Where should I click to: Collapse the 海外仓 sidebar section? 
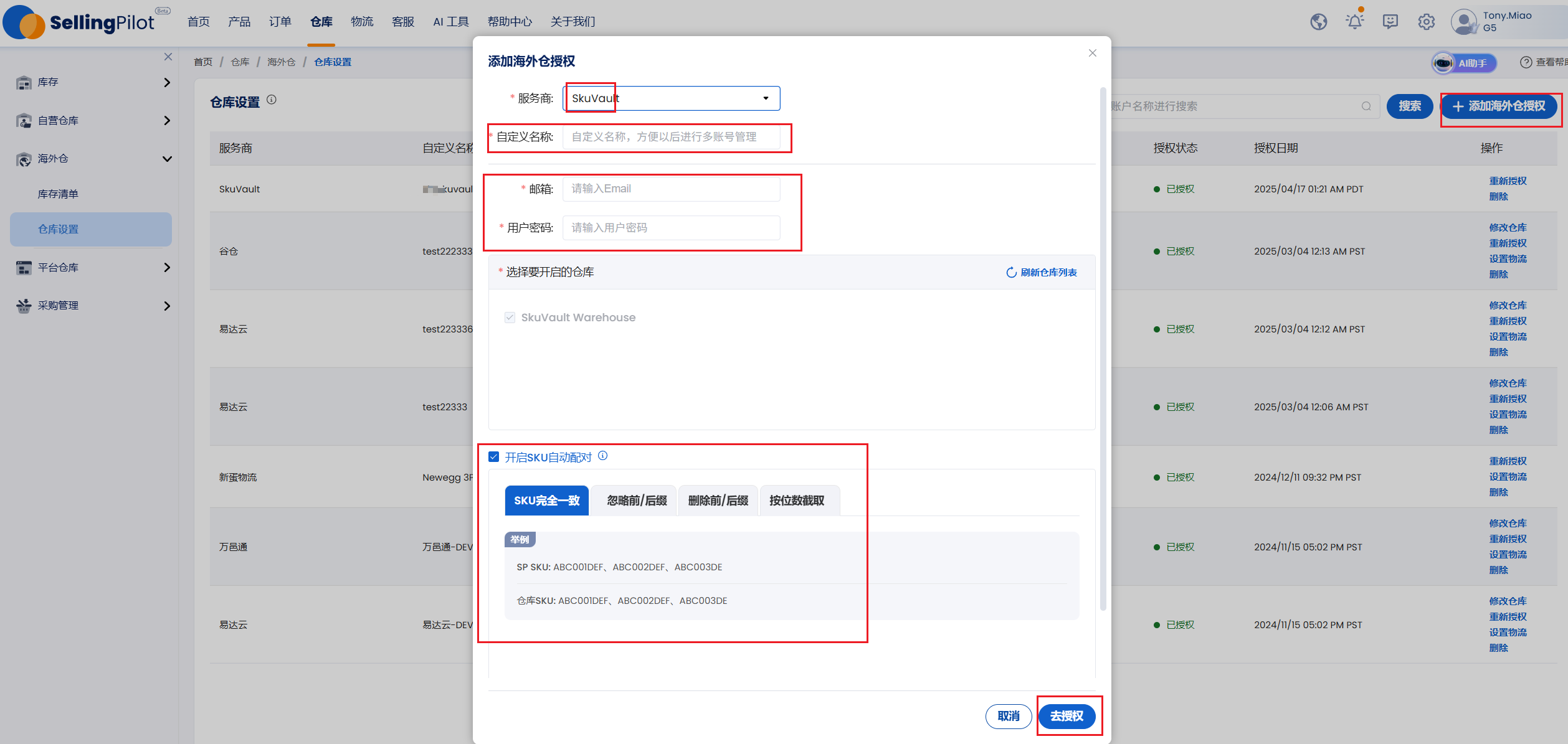(x=92, y=159)
